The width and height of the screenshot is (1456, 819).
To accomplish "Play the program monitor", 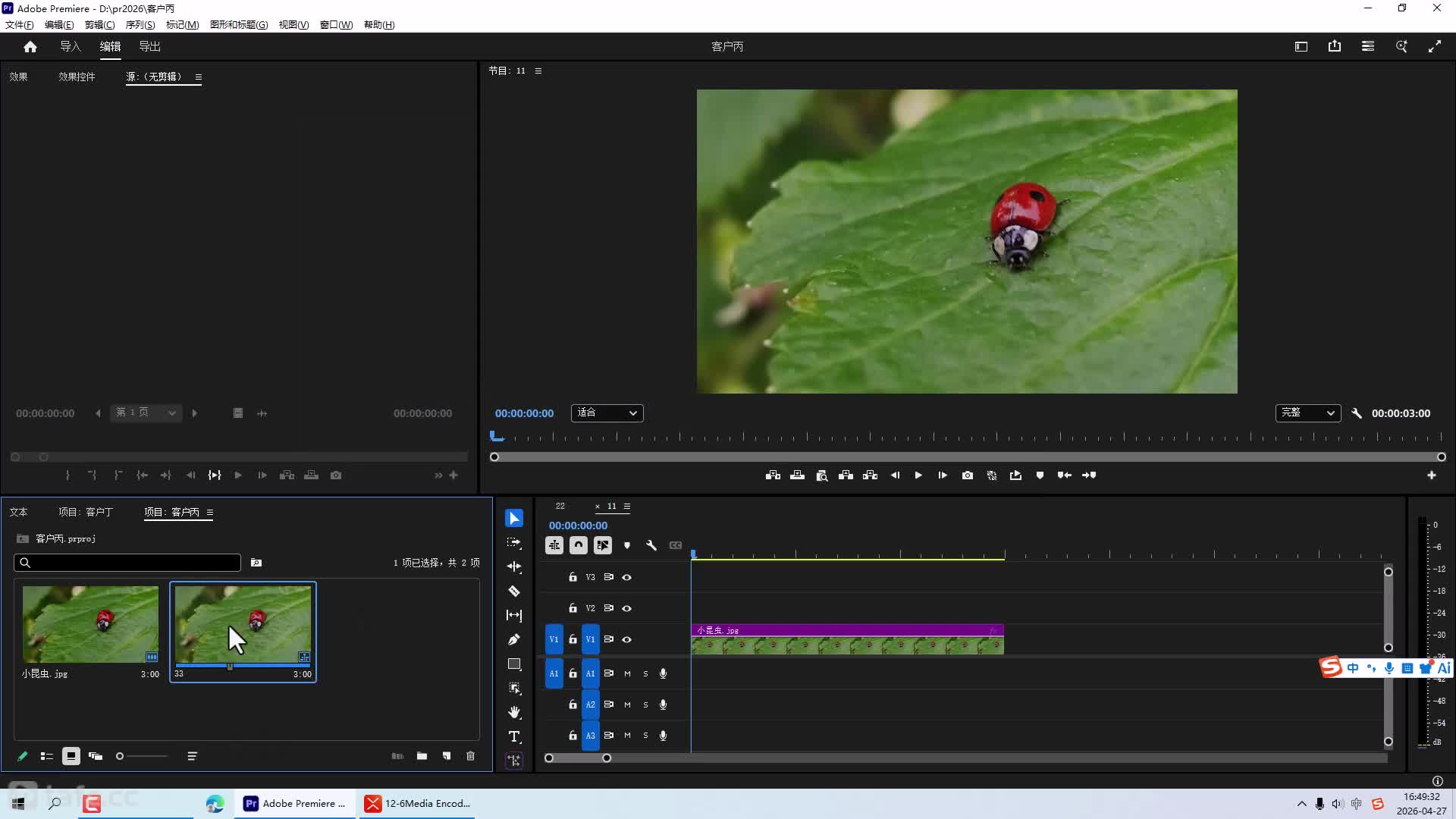I will [918, 475].
